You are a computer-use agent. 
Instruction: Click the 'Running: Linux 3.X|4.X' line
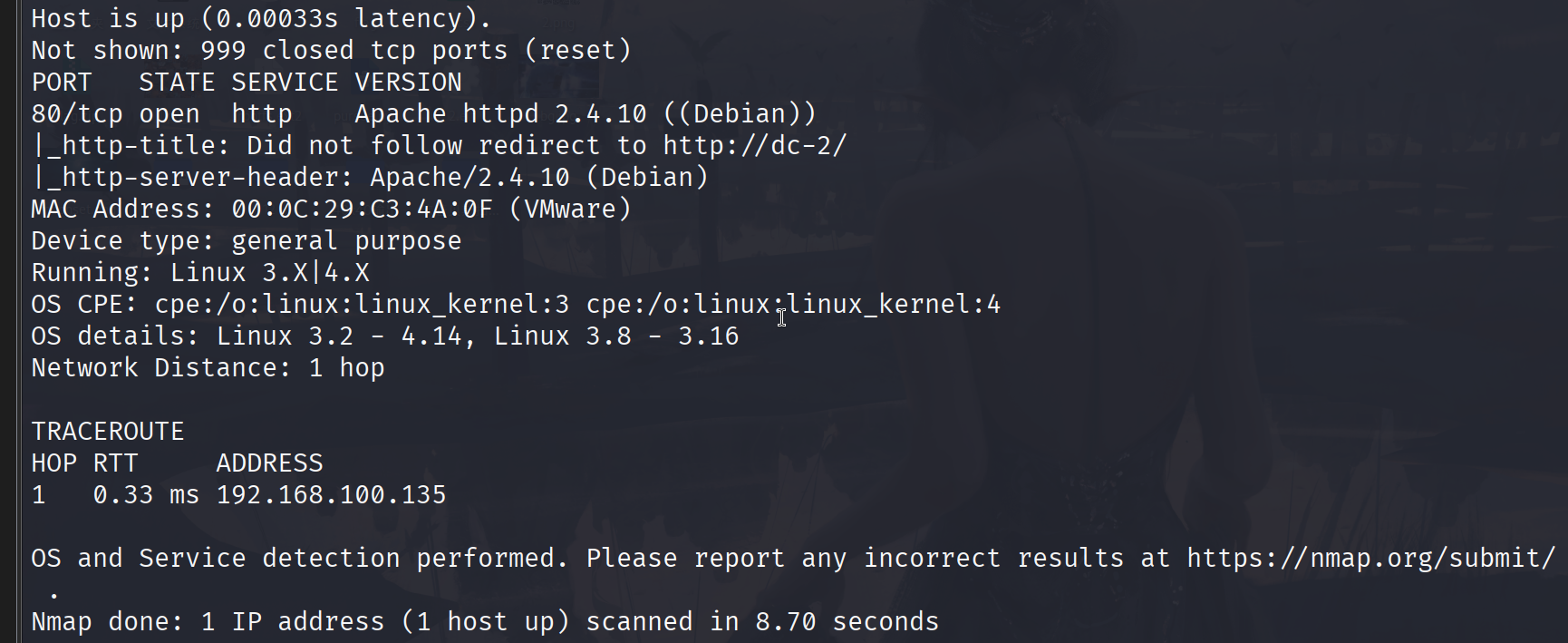[199, 272]
